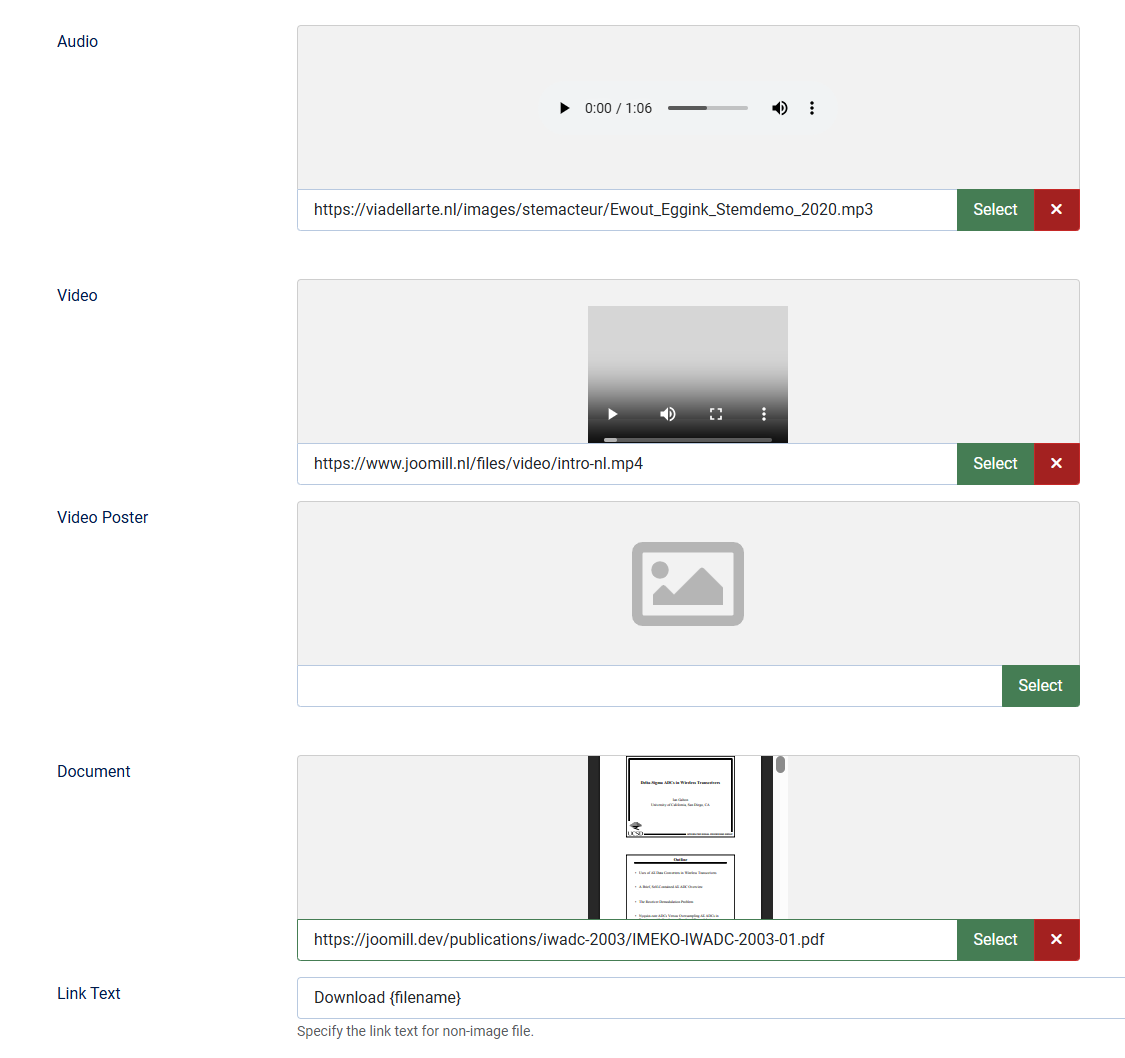Play the audio preview

pos(564,108)
